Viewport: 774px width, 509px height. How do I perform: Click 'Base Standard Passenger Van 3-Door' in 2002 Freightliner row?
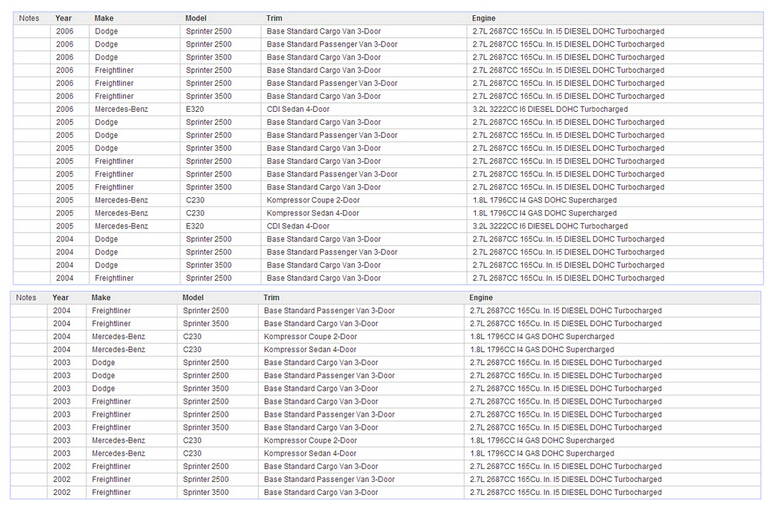point(329,479)
